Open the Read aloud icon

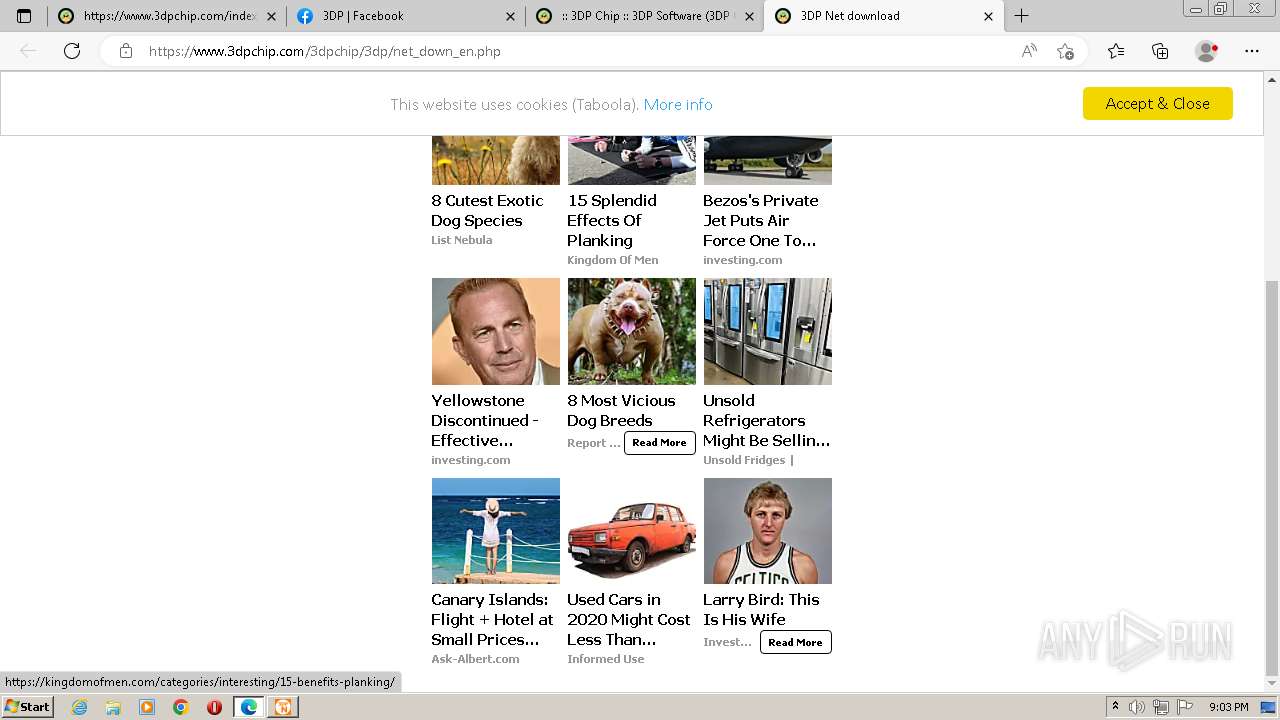pyautogui.click(x=1029, y=51)
